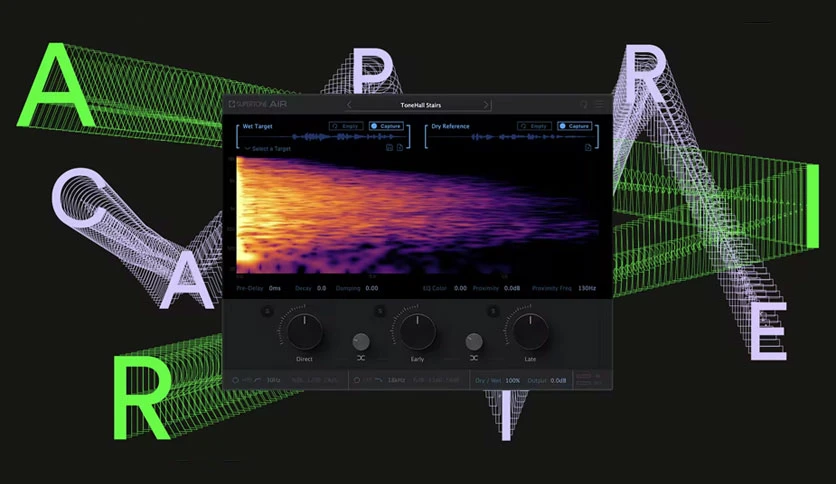Click the Direct level knob
This screenshot has height=484, width=836.
pyautogui.click(x=304, y=331)
